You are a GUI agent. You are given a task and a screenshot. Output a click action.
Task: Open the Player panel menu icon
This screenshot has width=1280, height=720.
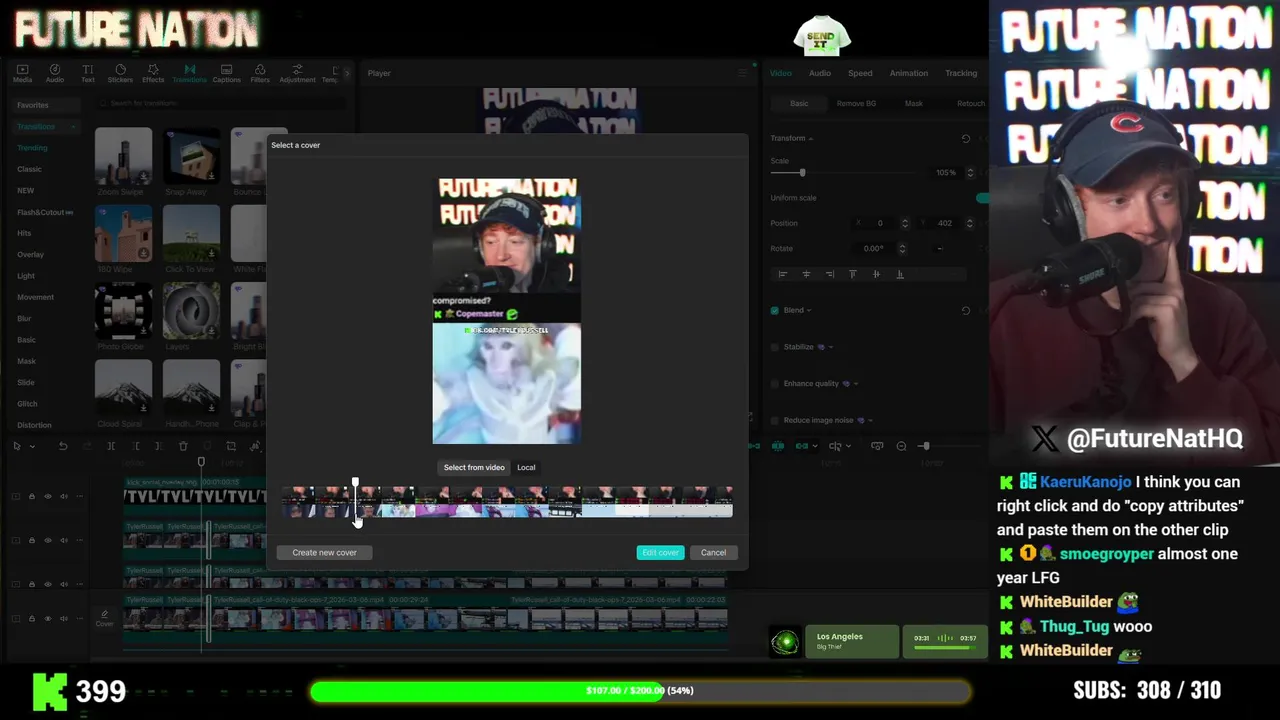coord(742,73)
